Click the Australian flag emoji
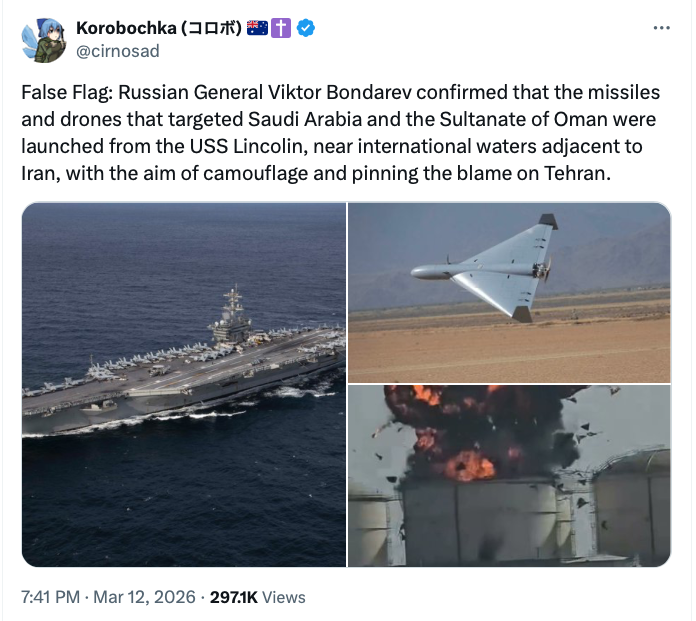 (x=257, y=29)
